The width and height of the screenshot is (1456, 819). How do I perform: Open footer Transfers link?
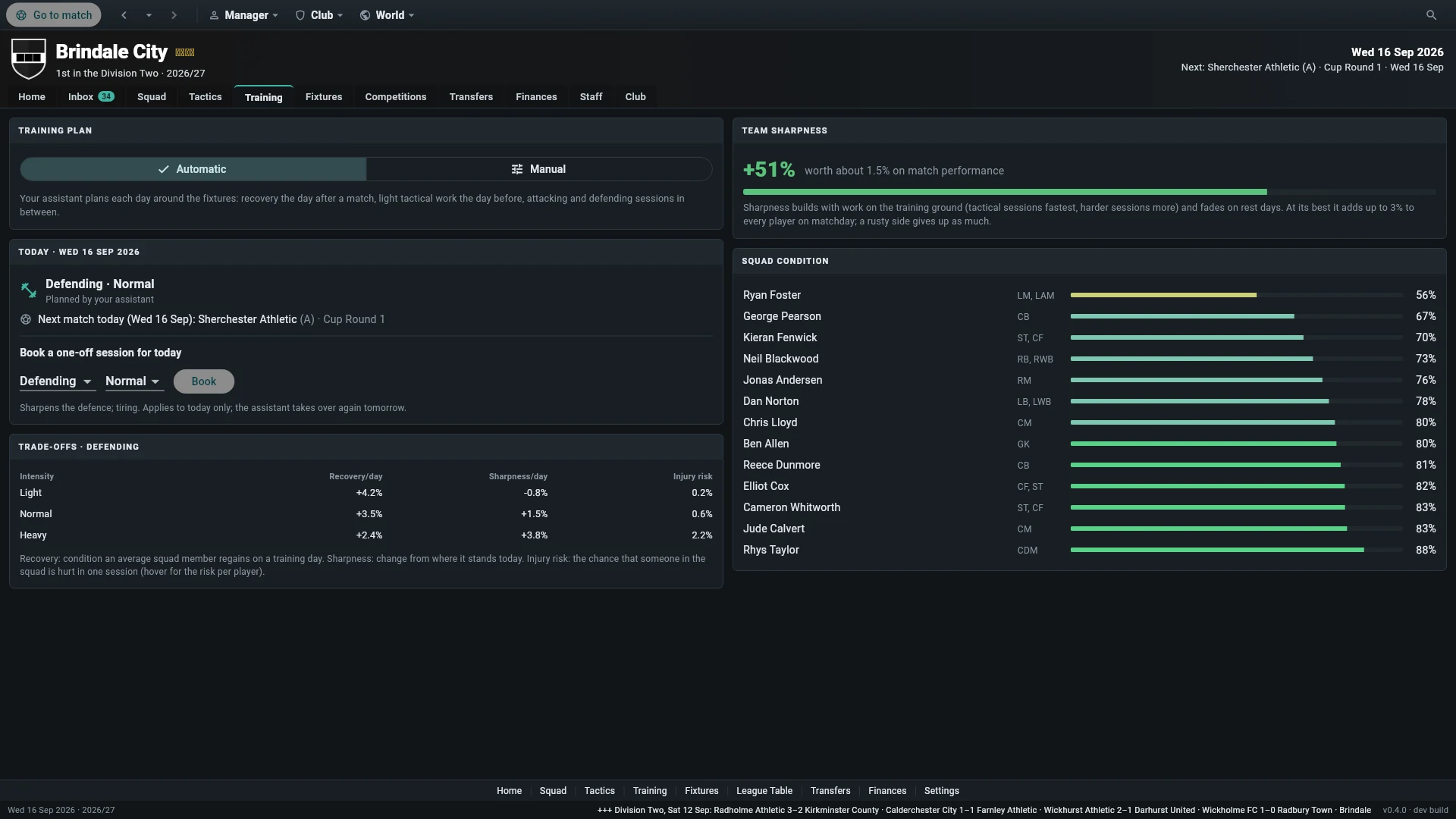[830, 791]
